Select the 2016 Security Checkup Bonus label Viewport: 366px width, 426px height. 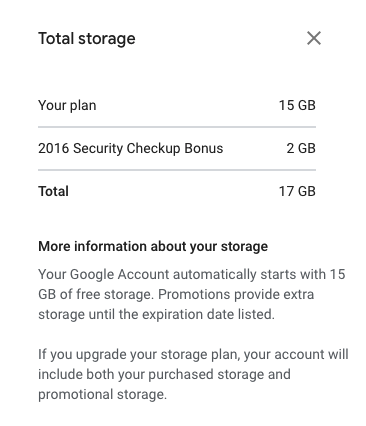click(130, 149)
